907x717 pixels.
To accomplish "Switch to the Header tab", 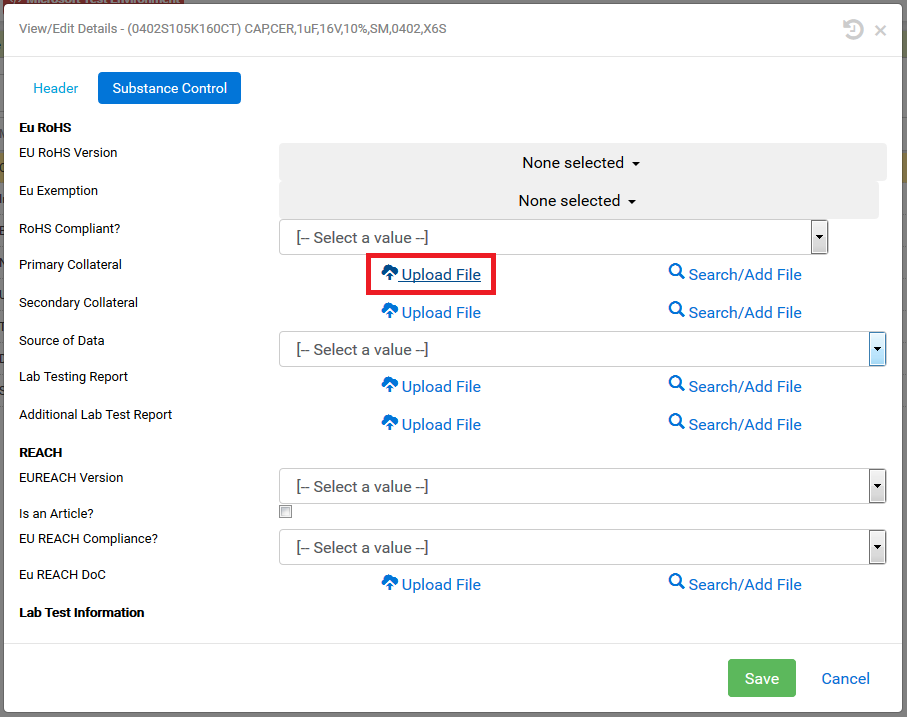I will (55, 88).
